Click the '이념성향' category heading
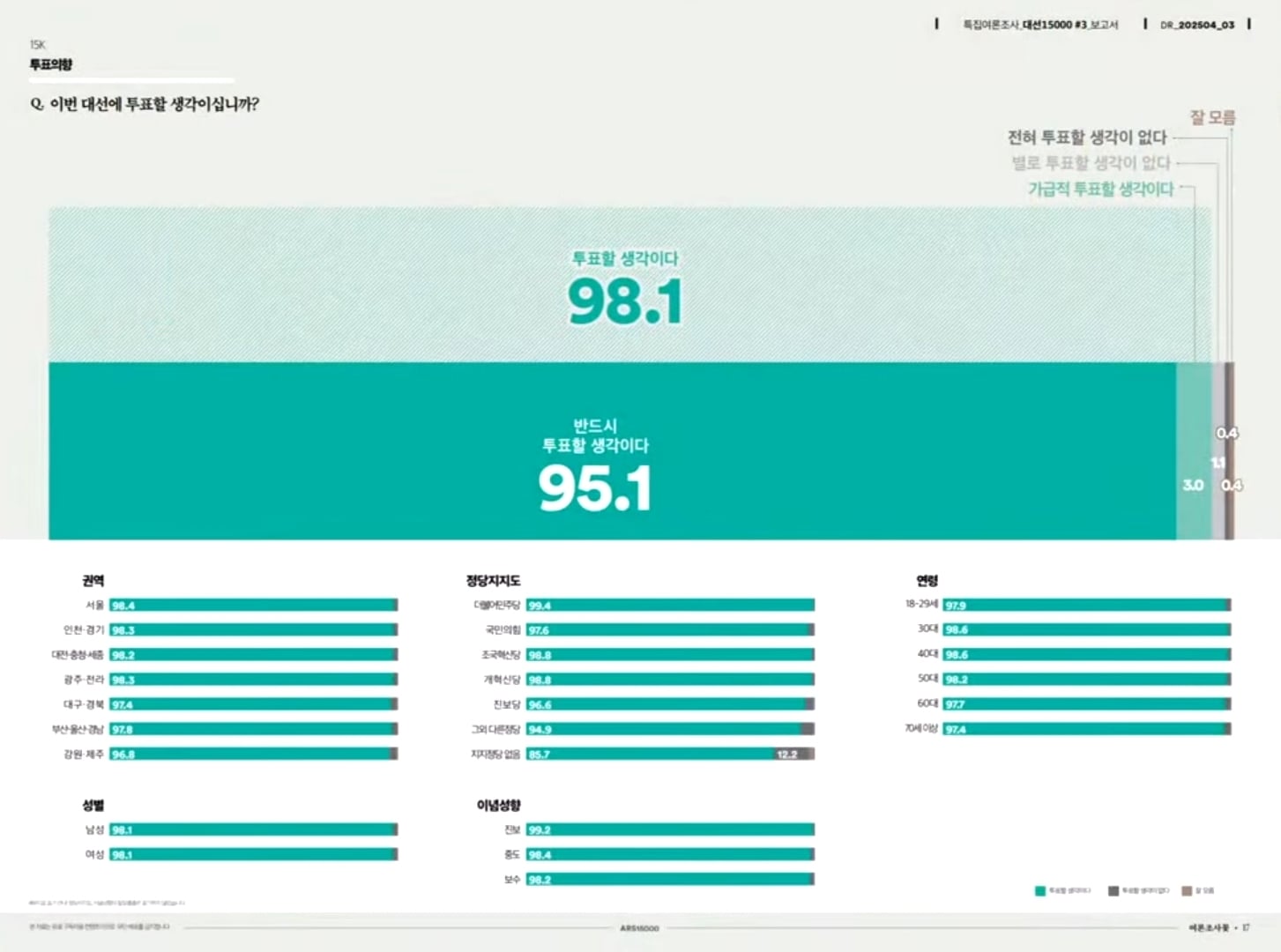Viewport: 1281px width, 952px height. [498, 806]
